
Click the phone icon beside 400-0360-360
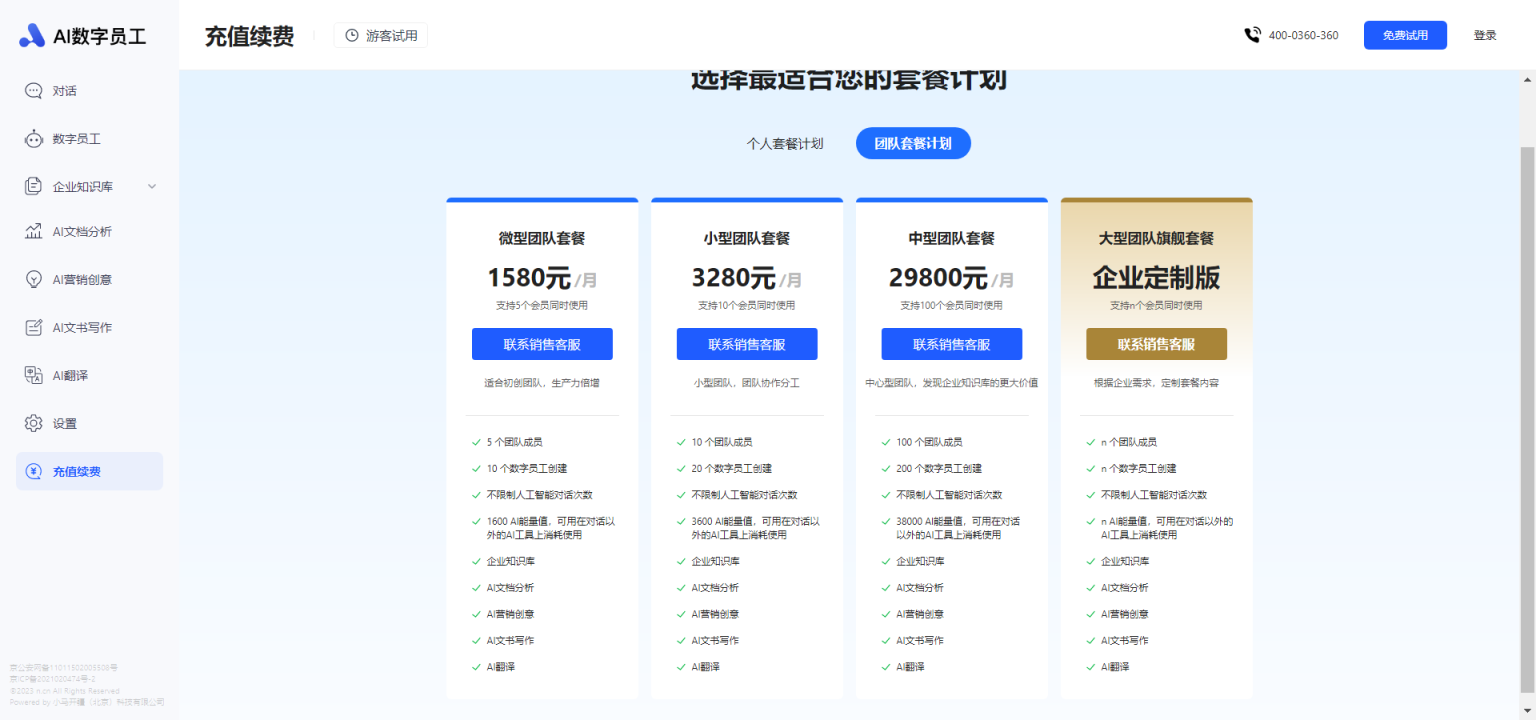(1252, 35)
